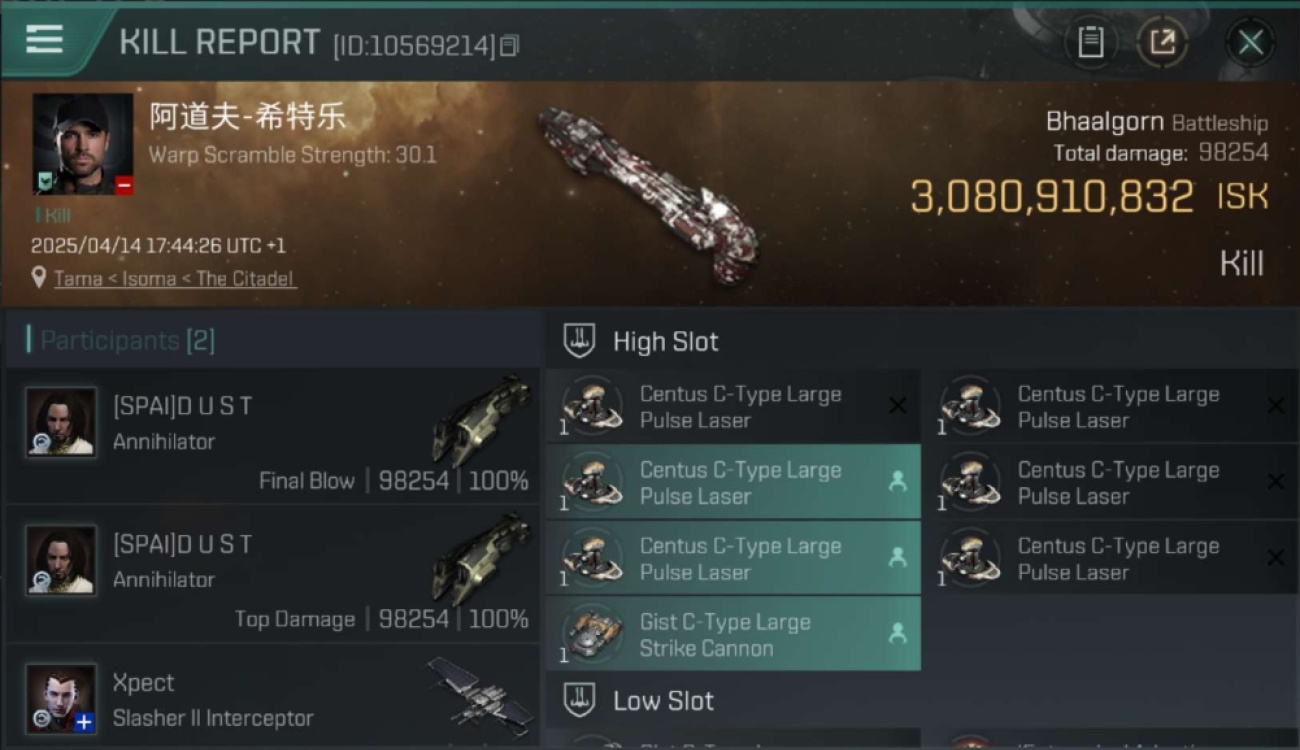Select the Top Damage Annihilator ship image

[482, 559]
